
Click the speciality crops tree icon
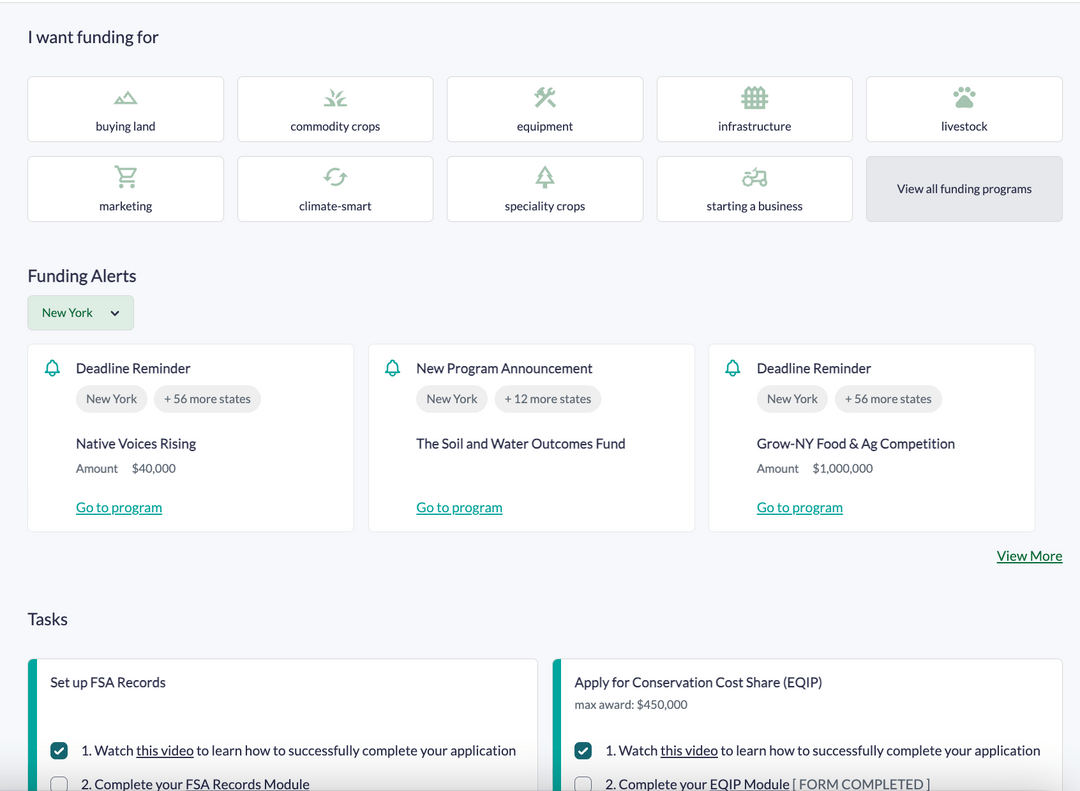pyautogui.click(x=545, y=177)
